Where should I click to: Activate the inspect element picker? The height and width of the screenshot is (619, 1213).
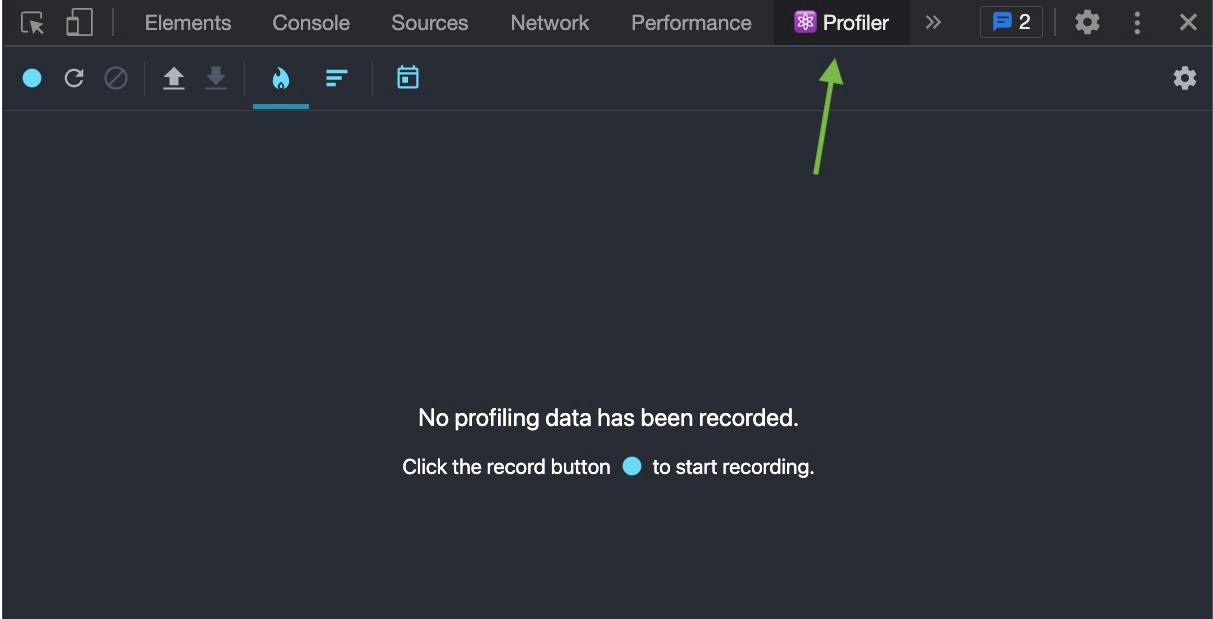(x=33, y=23)
